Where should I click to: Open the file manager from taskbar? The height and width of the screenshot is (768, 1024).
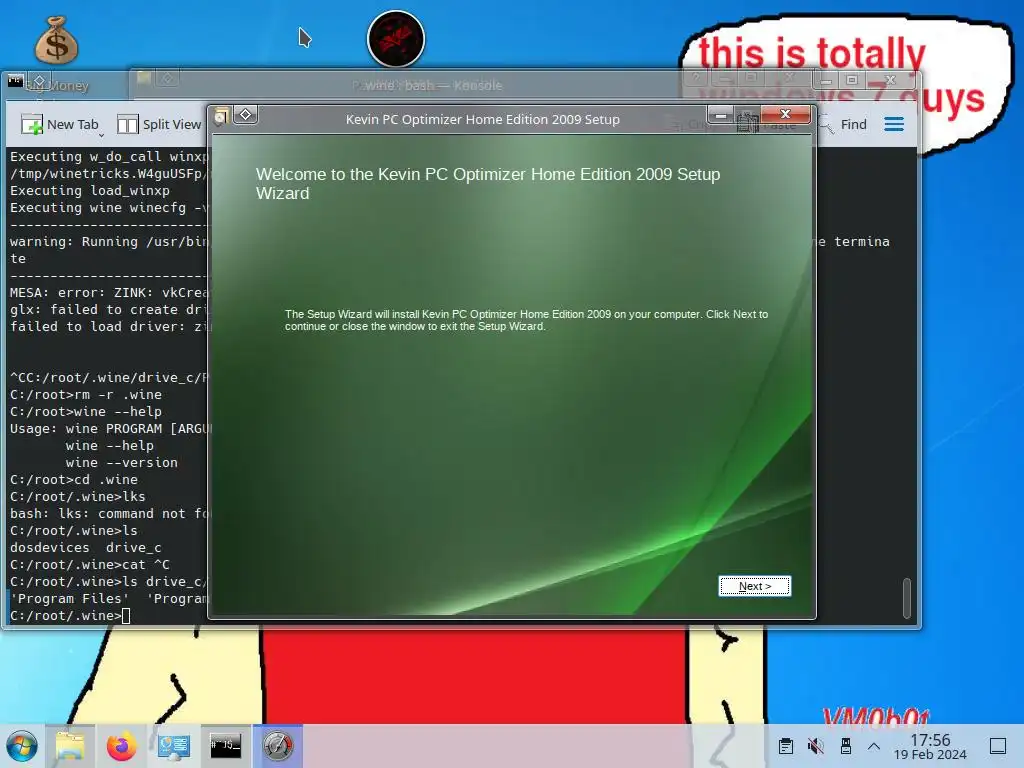click(x=70, y=746)
